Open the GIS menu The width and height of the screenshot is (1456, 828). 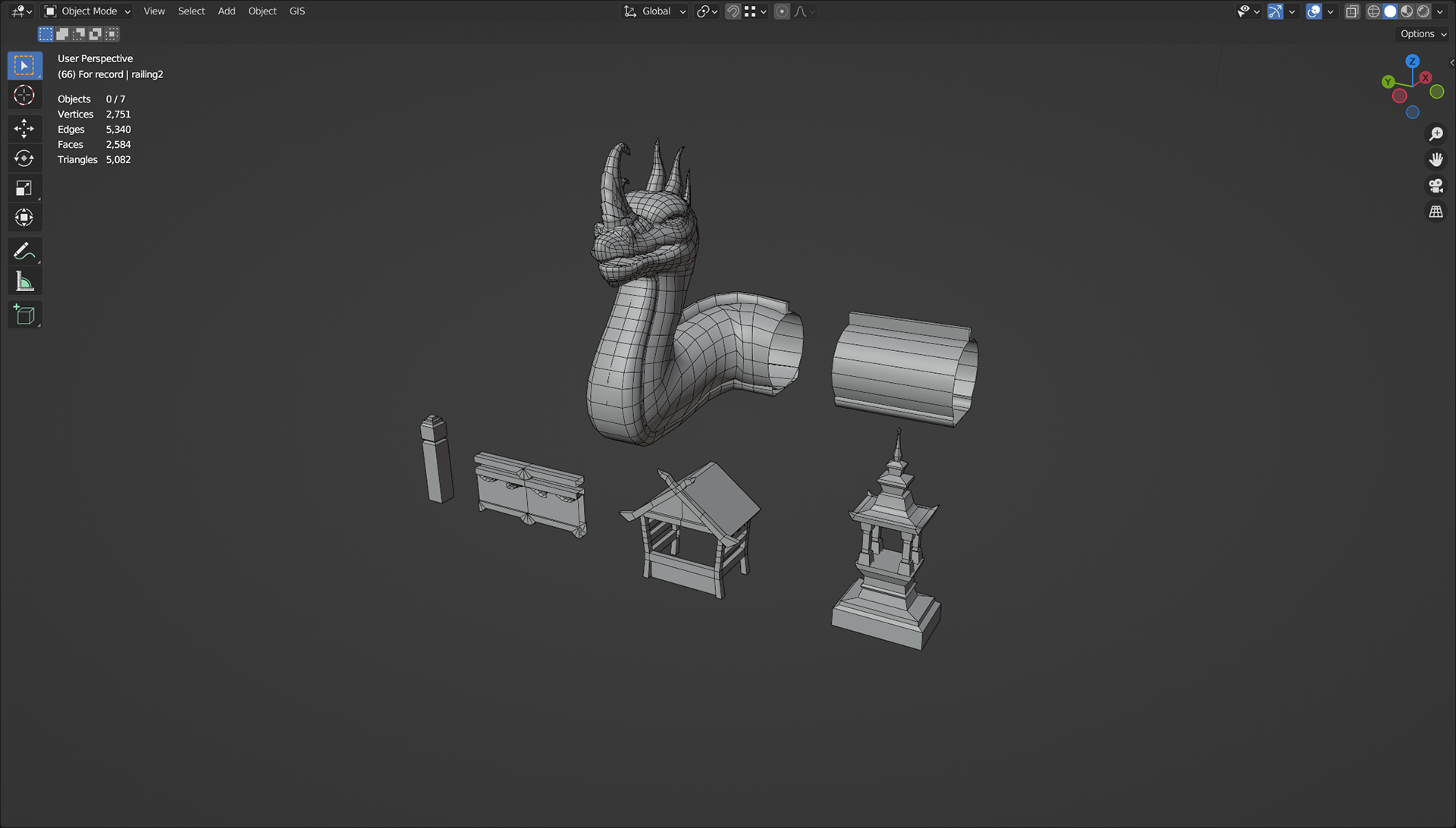coord(297,11)
